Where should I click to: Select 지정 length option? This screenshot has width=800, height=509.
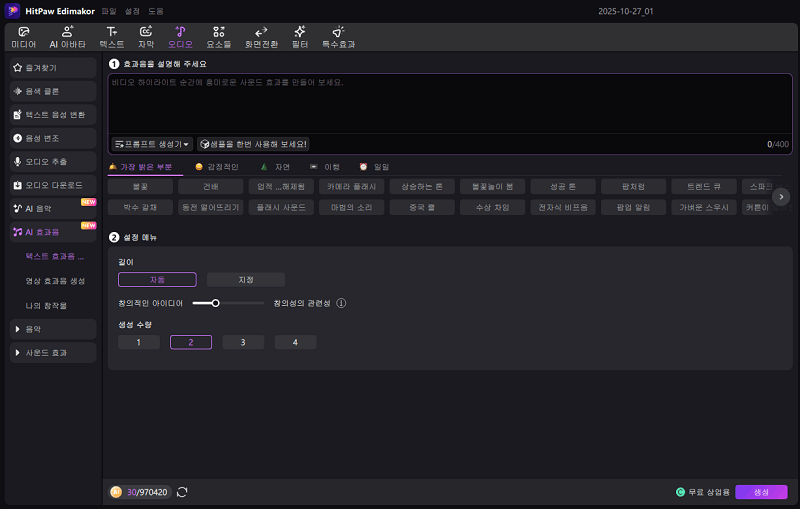tap(245, 280)
